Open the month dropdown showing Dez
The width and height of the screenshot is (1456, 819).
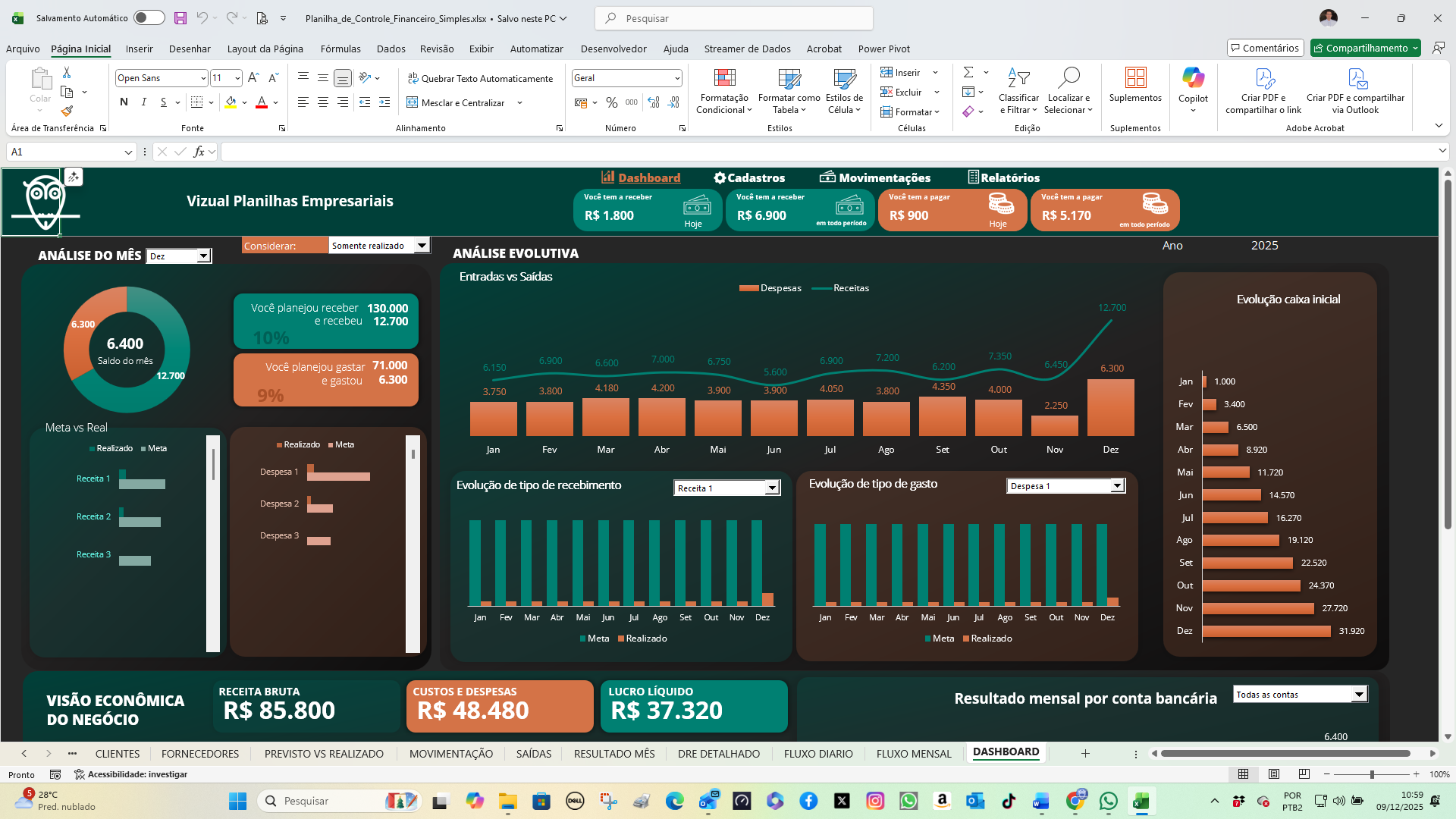coord(203,256)
